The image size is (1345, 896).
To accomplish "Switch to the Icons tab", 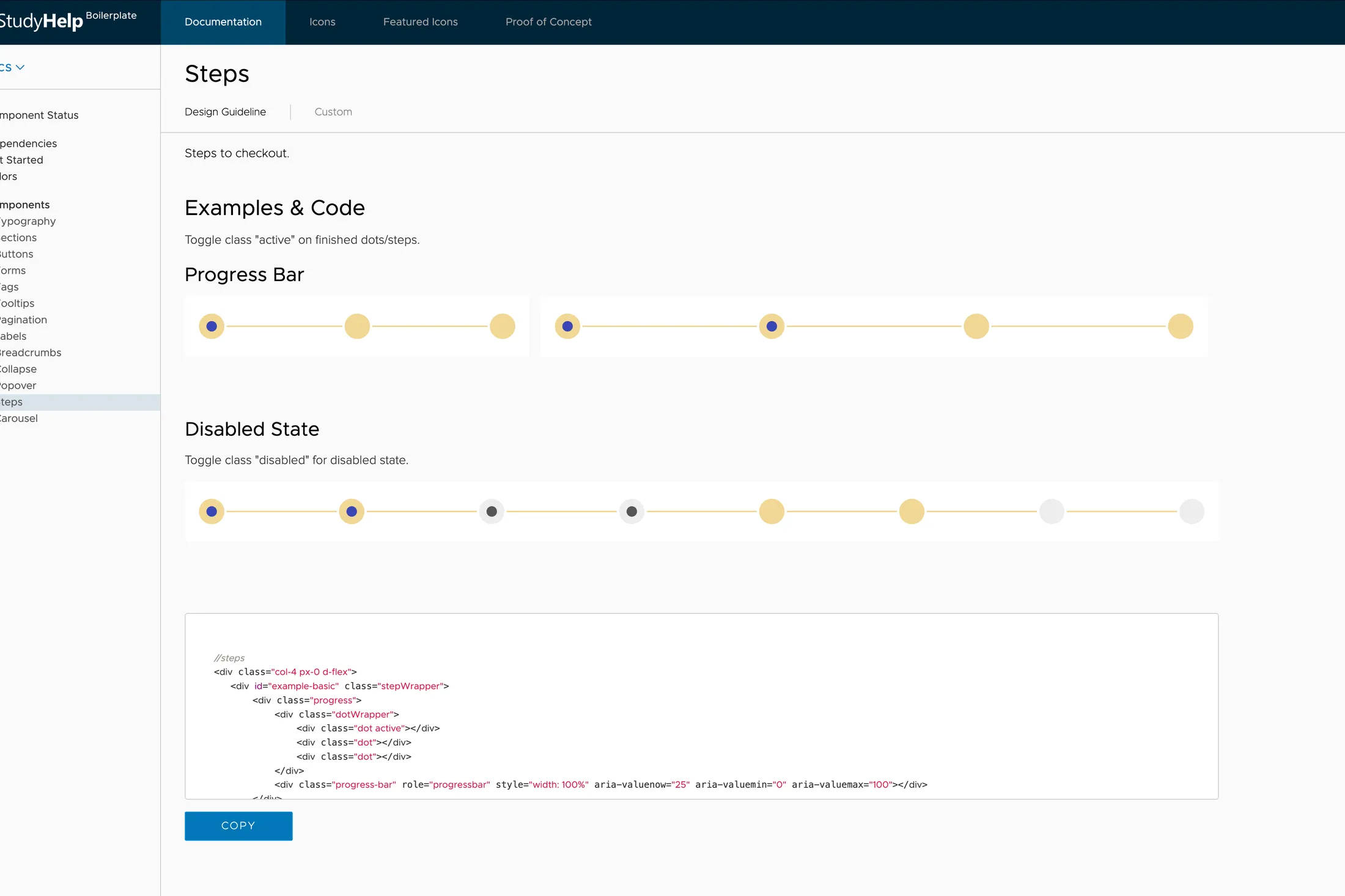I will click(322, 22).
